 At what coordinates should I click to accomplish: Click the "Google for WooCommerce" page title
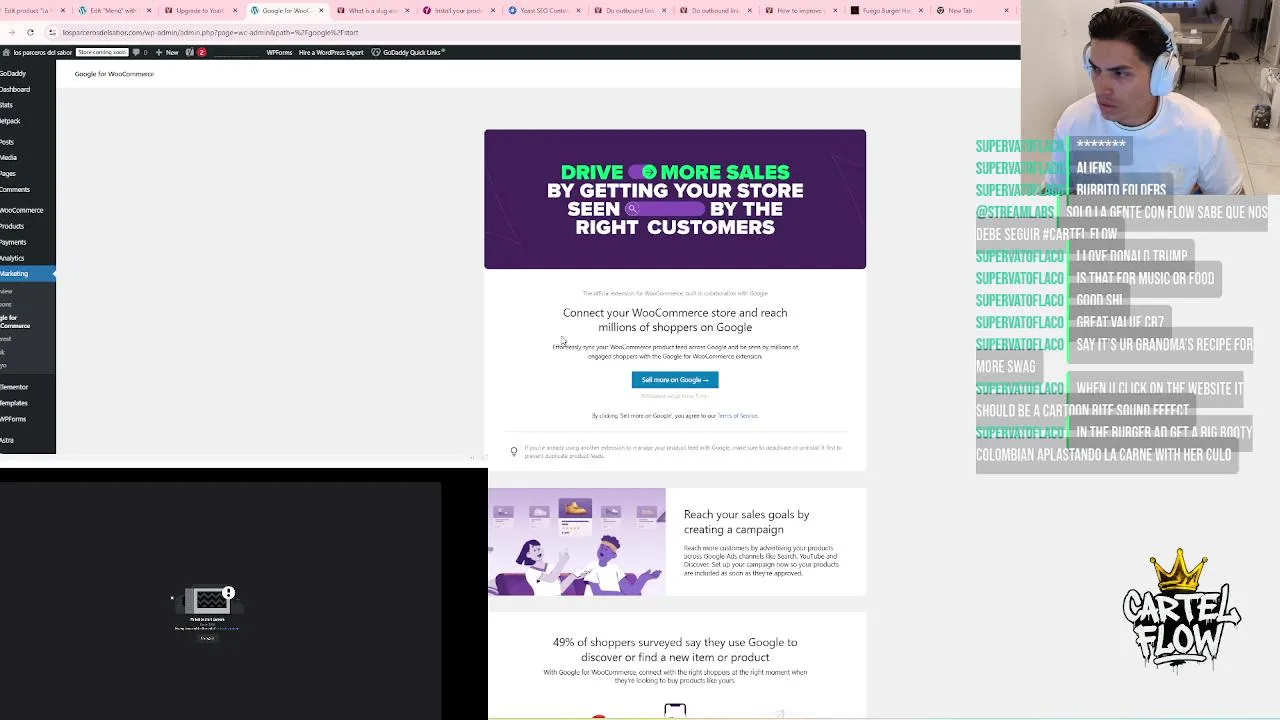(x=114, y=74)
